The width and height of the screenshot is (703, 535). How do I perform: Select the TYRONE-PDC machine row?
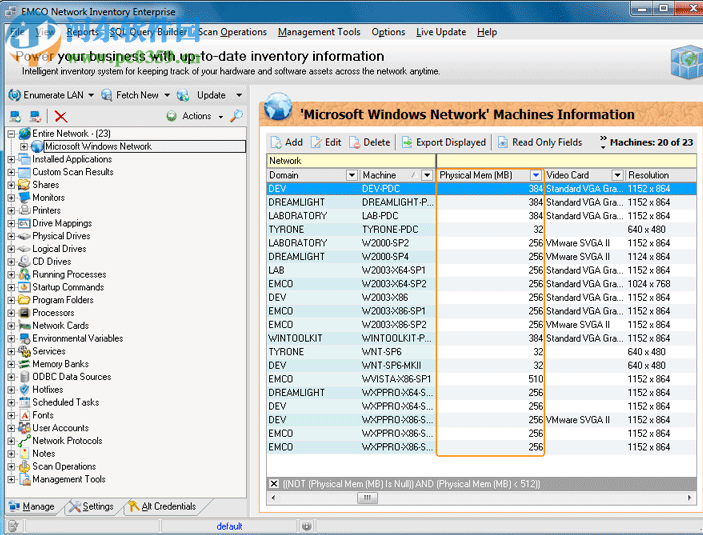[481, 230]
